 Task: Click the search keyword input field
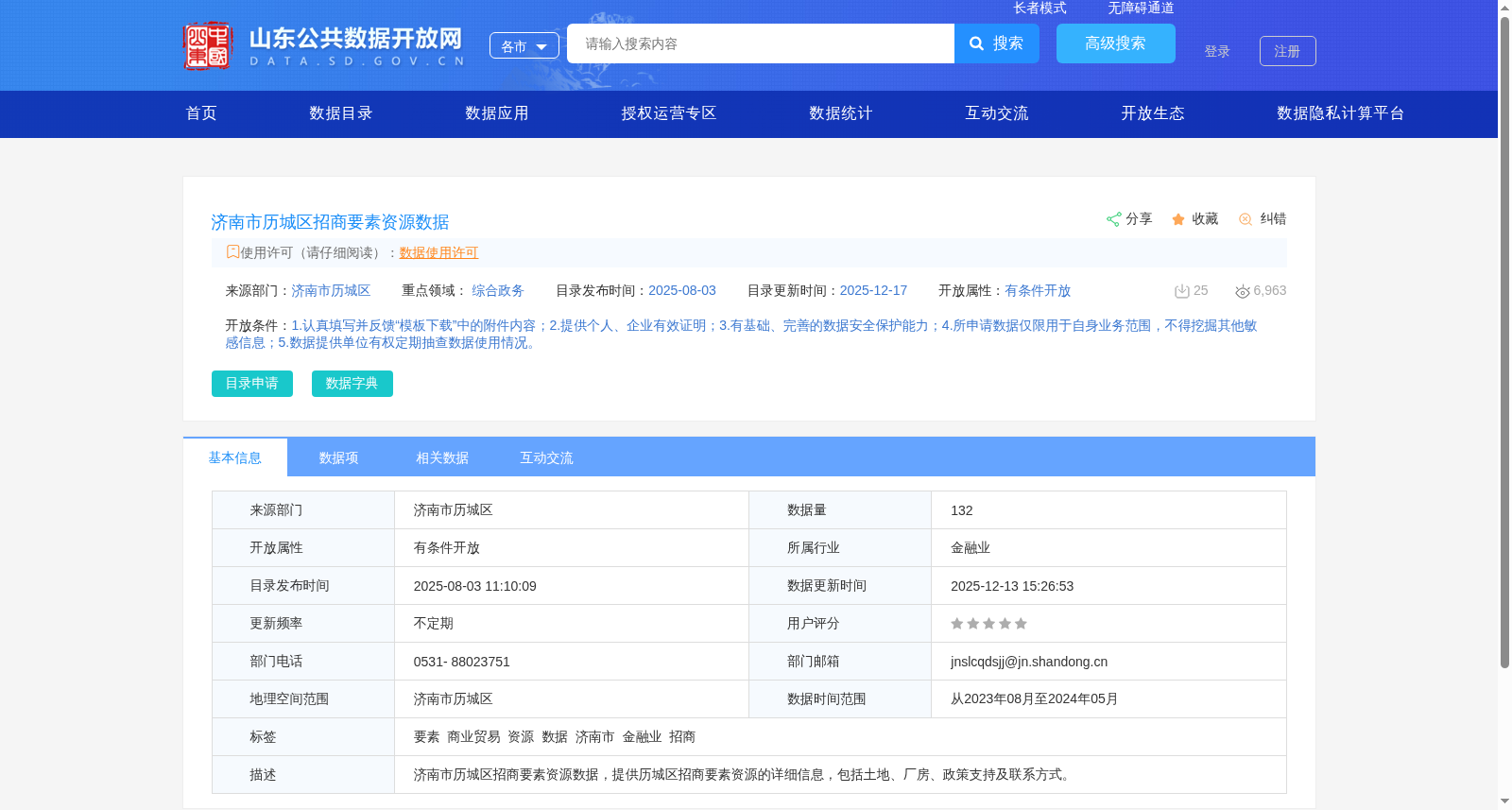[x=761, y=43]
